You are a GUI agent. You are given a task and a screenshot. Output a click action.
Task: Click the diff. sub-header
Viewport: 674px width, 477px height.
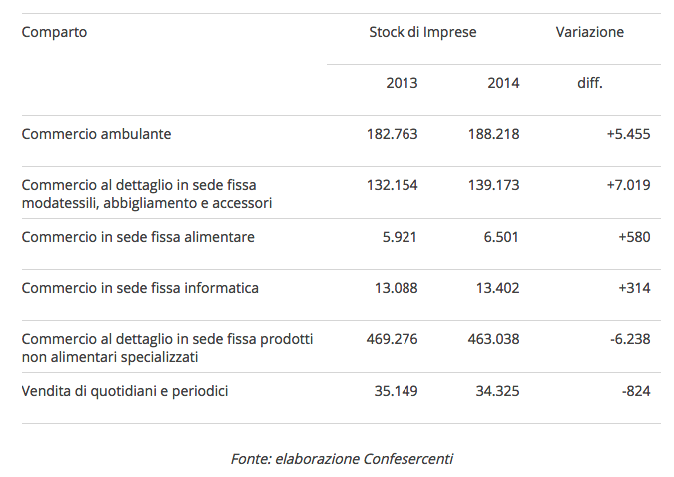(590, 83)
